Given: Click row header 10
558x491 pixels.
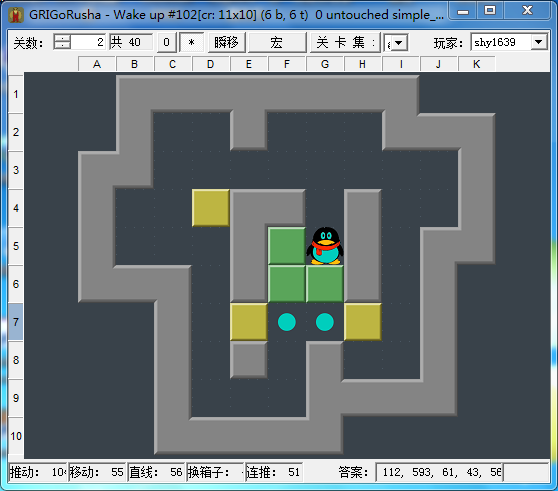Looking at the screenshot, I should [16, 436].
